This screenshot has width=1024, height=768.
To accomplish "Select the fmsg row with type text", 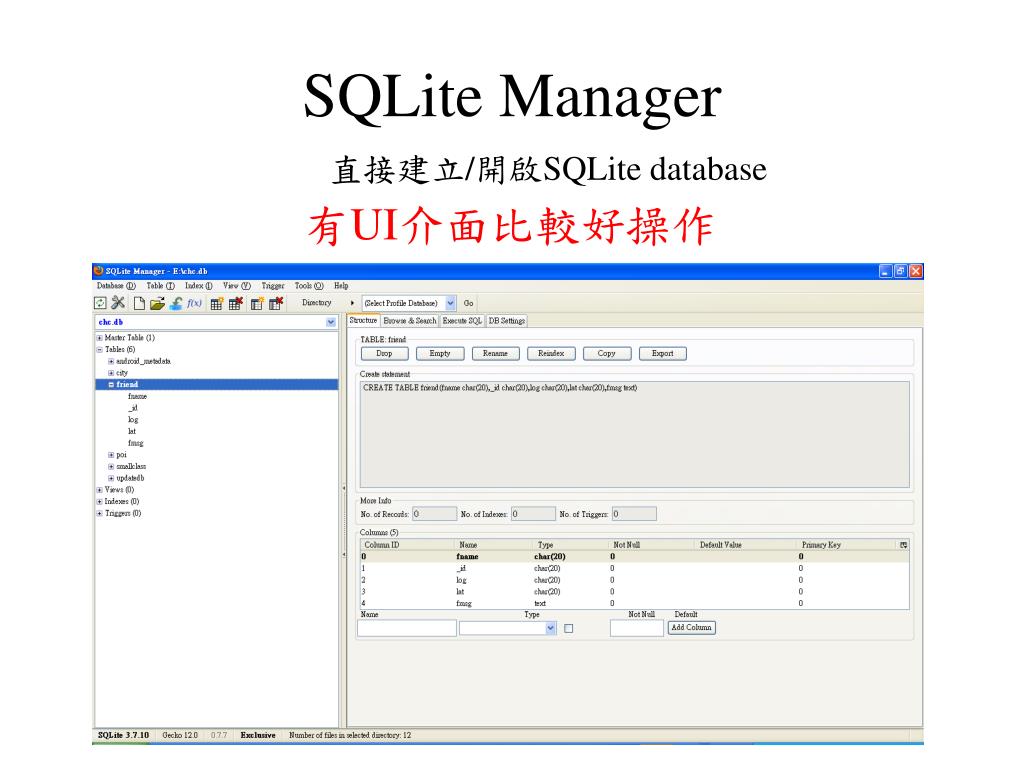I will point(634,604).
